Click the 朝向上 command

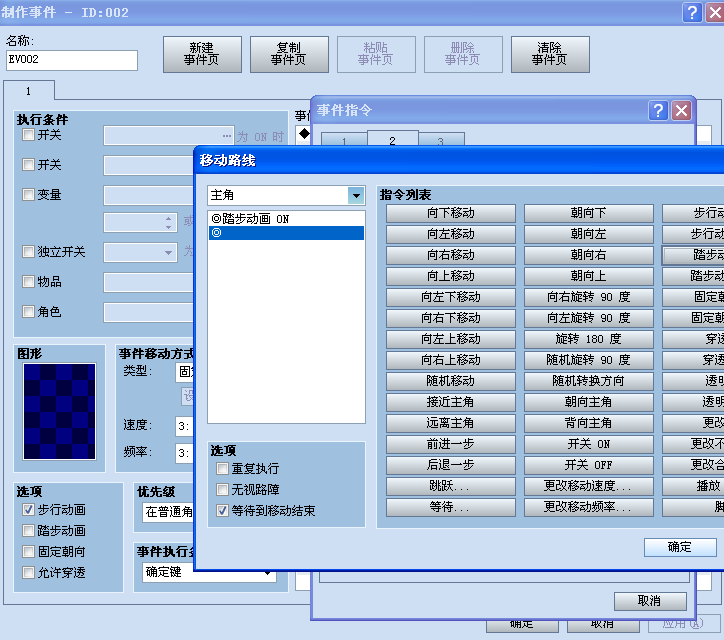[589, 276]
